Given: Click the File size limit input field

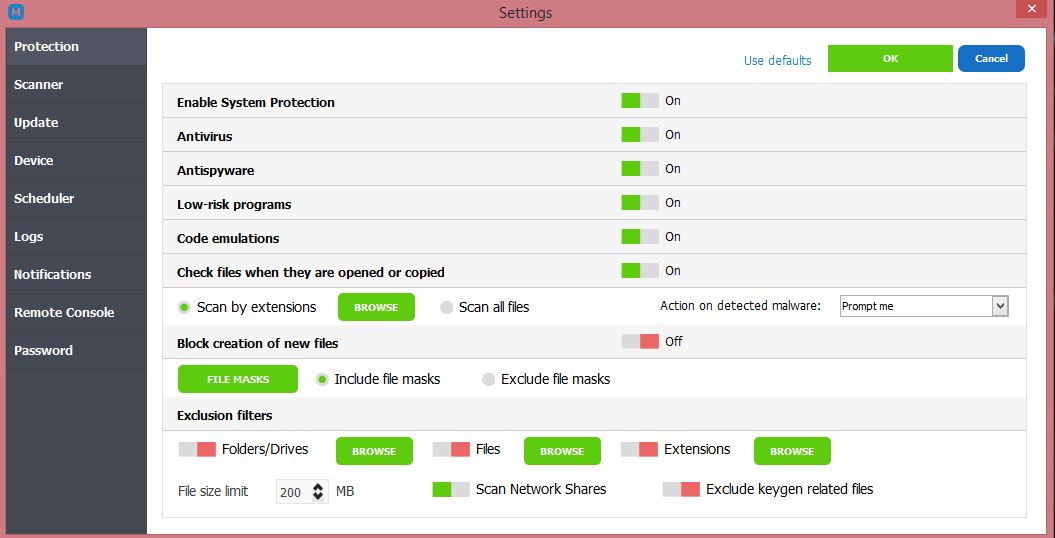Looking at the screenshot, I should (x=292, y=492).
